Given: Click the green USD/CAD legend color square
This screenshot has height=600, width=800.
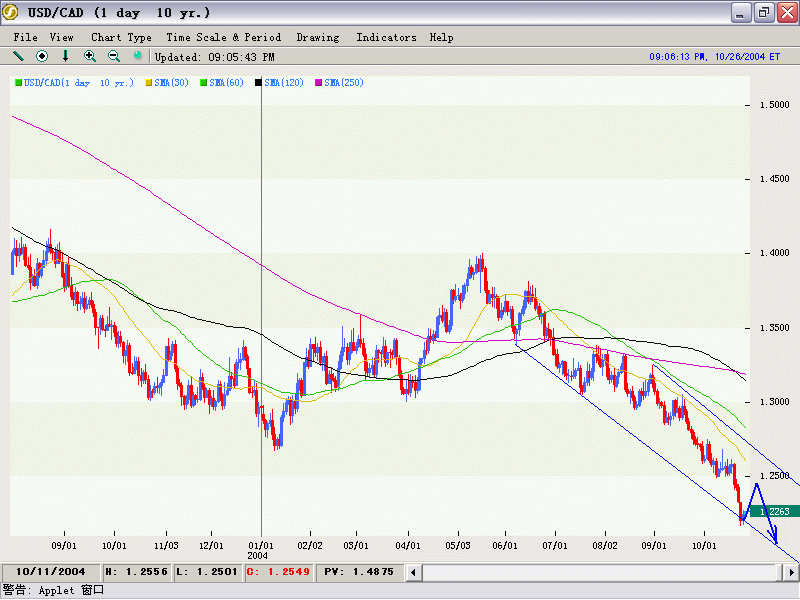Looking at the screenshot, I should (x=18, y=82).
